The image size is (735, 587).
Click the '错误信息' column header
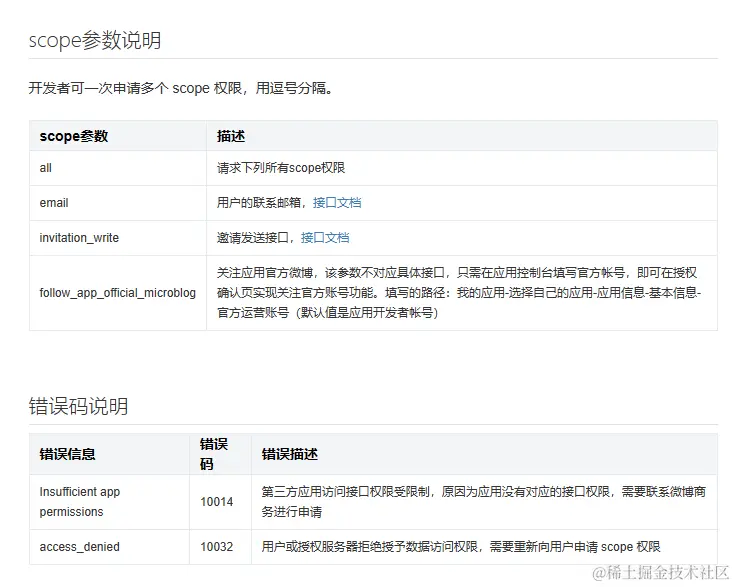click(109, 454)
